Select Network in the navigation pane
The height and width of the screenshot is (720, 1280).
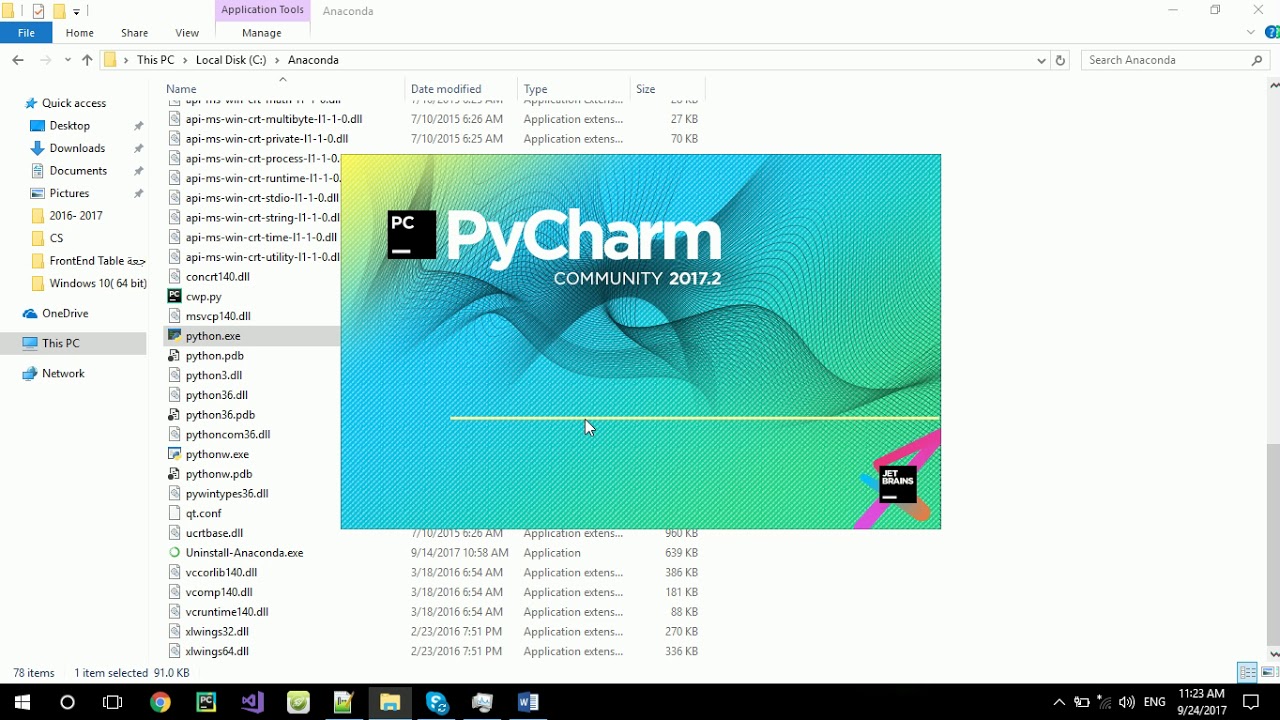(x=63, y=373)
